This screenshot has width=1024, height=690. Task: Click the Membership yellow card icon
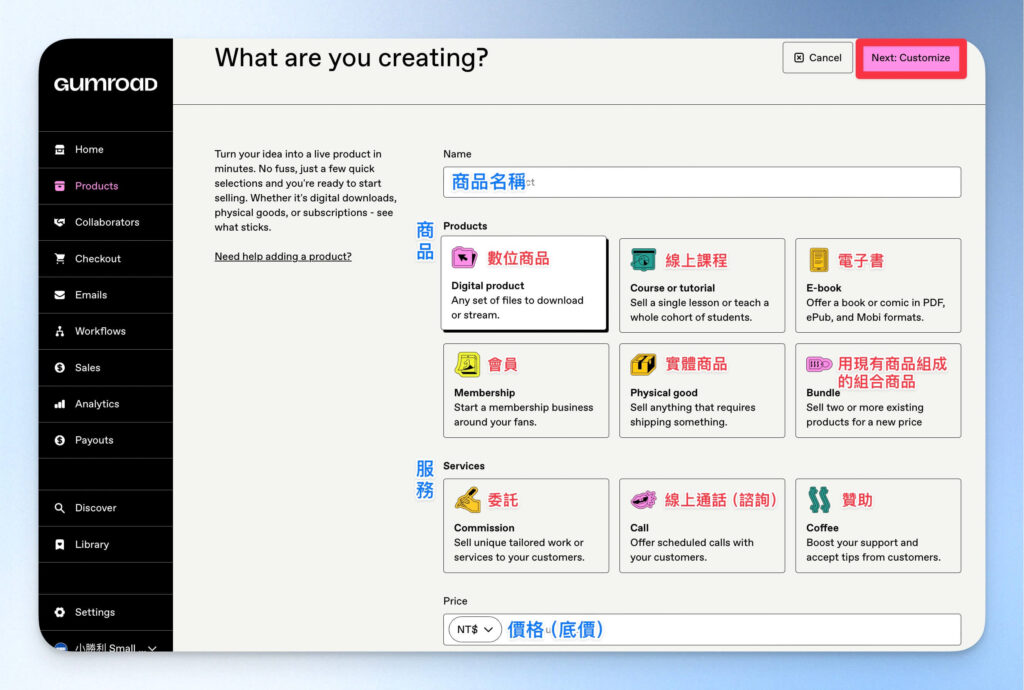tap(468, 365)
